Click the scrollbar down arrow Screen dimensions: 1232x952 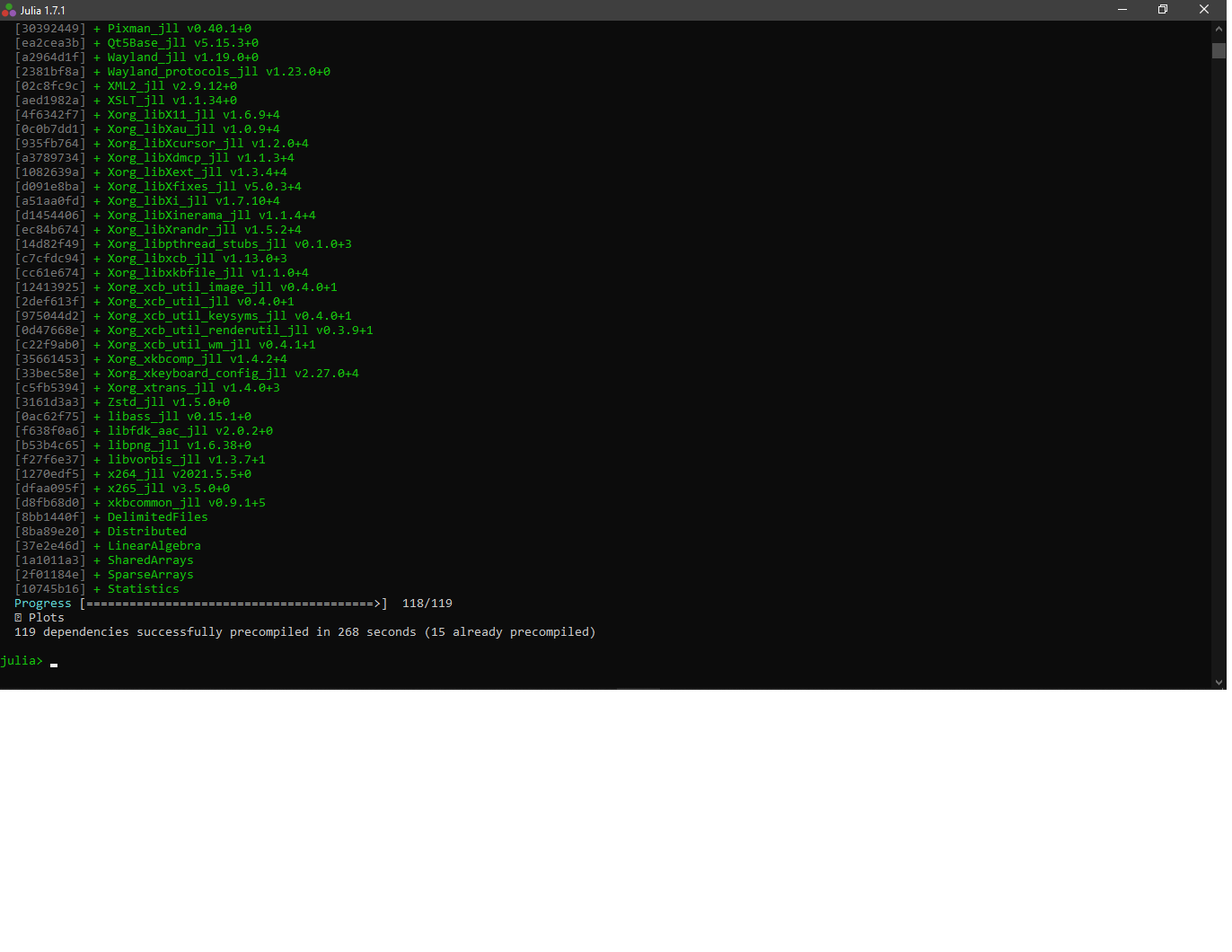(1219, 682)
